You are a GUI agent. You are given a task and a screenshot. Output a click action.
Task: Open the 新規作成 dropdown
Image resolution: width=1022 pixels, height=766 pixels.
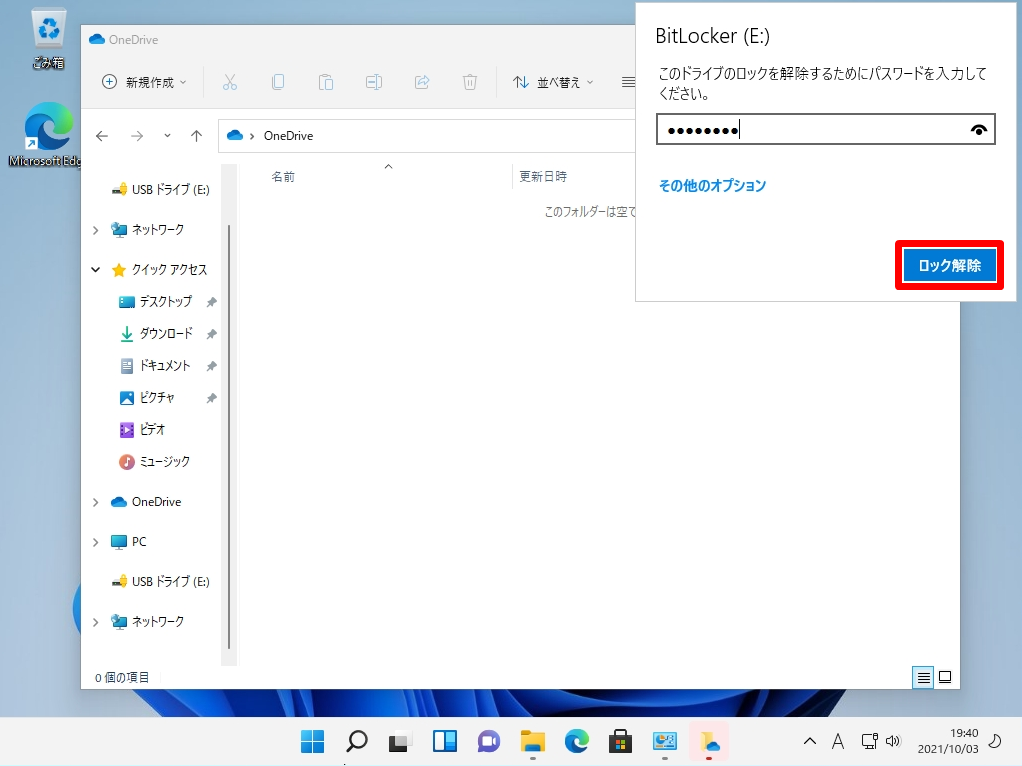(144, 82)
